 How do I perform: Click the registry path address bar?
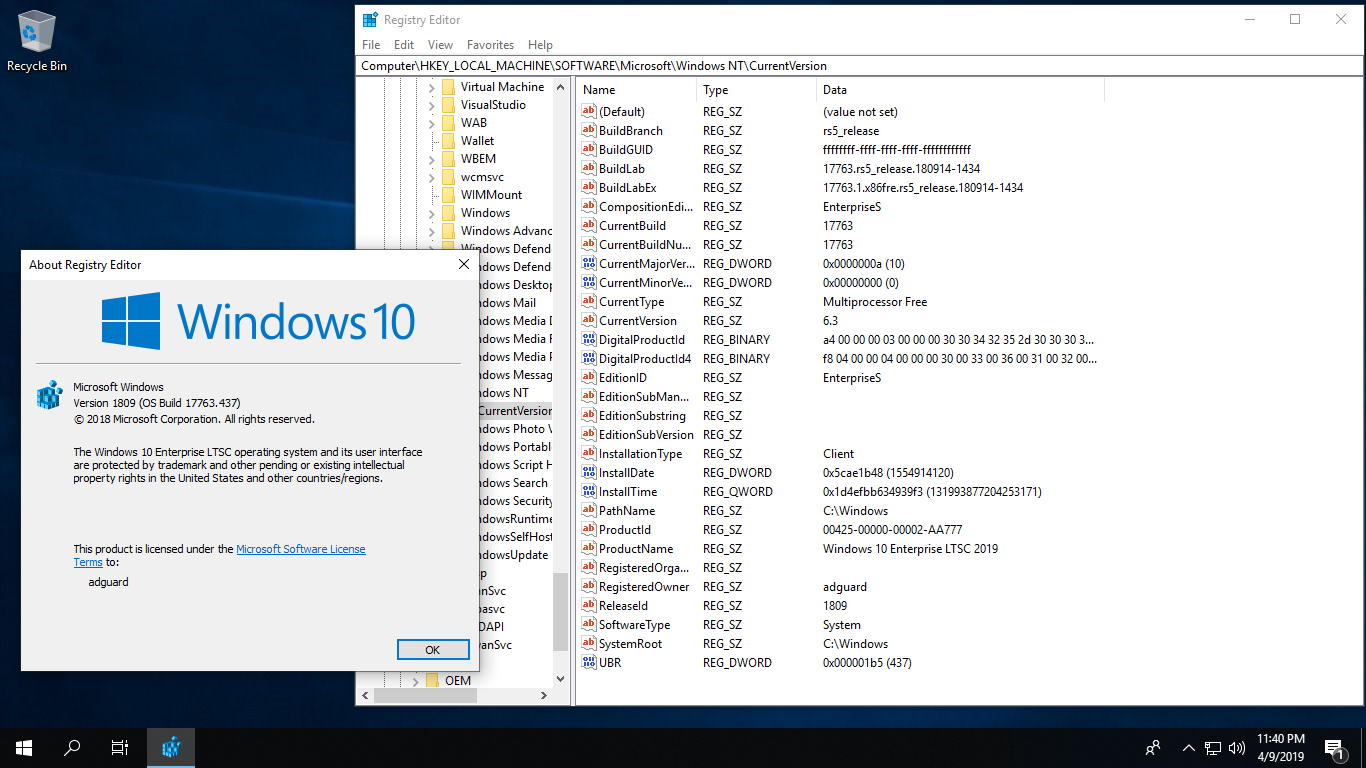pos(859,66)
